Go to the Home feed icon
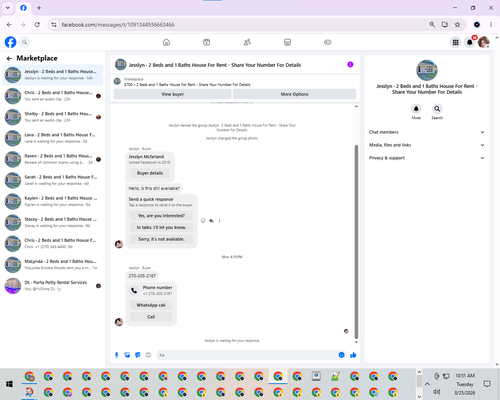This screenshot has width=500, height=400. [x=166, y=42]
